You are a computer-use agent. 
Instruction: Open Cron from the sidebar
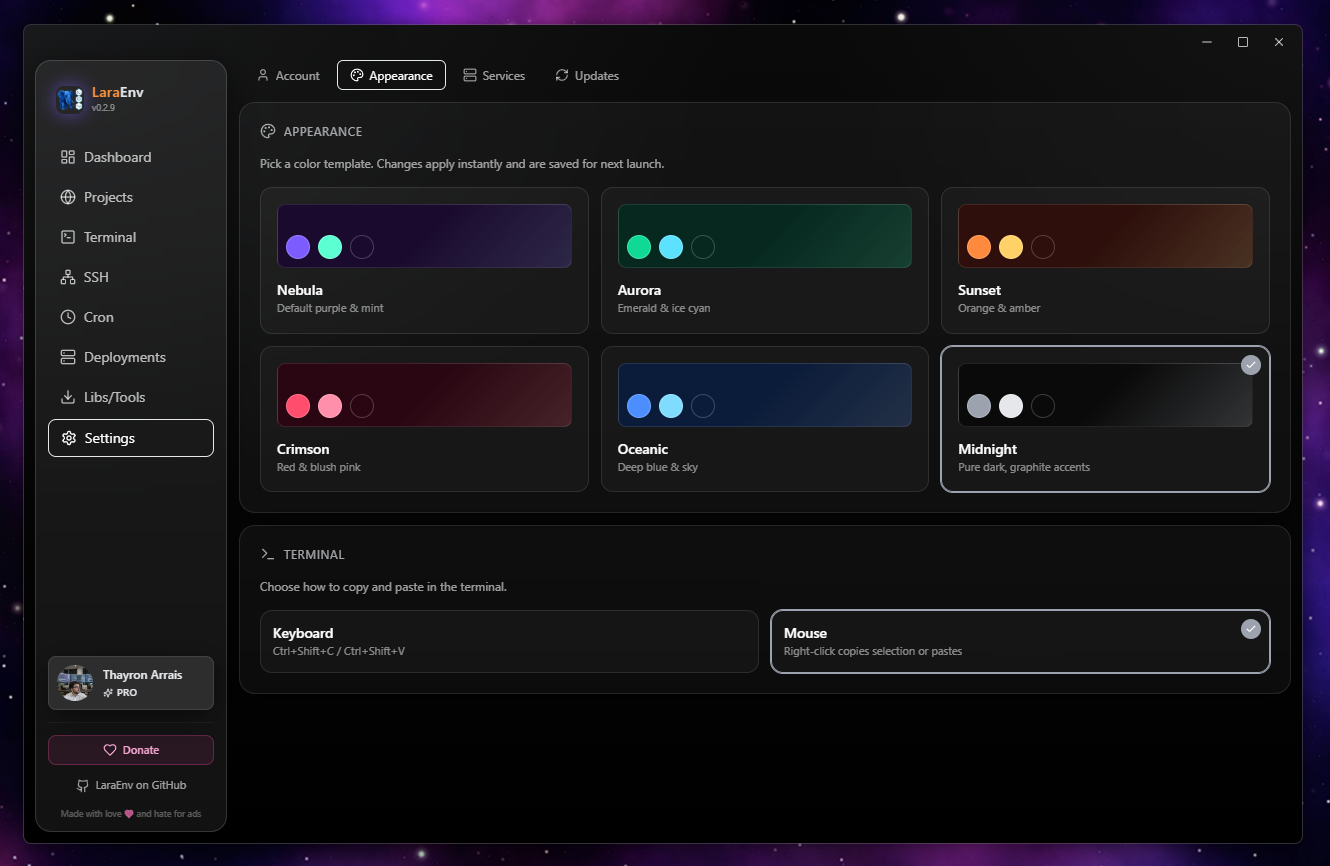click(x=131, y=317)
